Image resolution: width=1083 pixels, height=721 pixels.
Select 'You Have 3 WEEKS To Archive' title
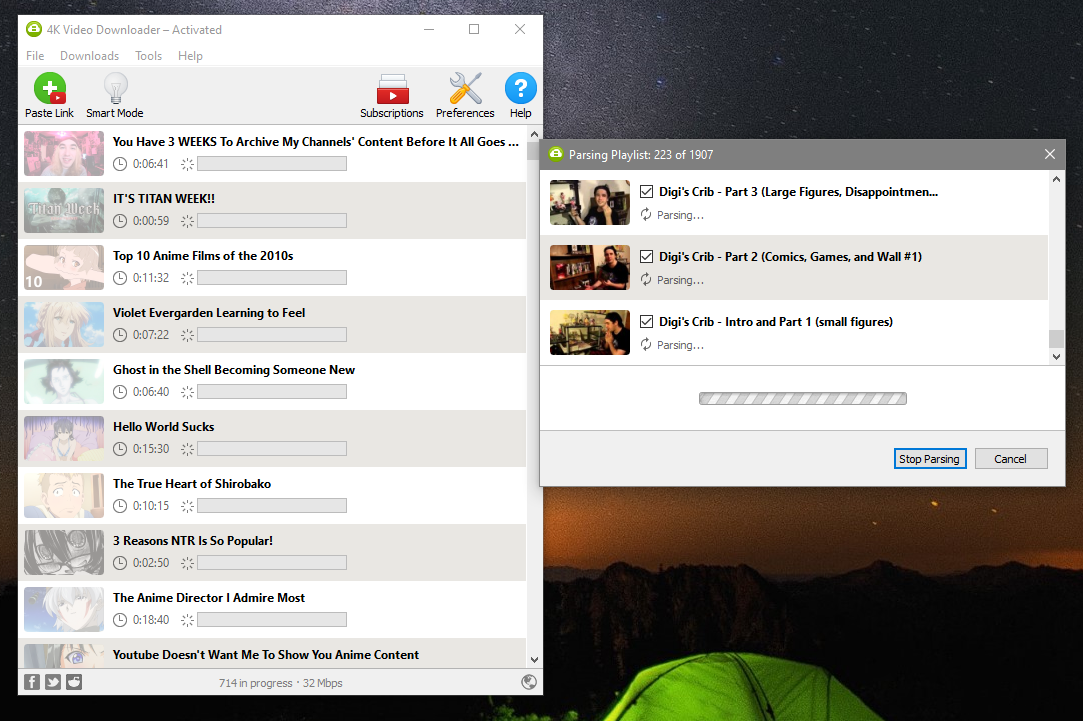316,142
